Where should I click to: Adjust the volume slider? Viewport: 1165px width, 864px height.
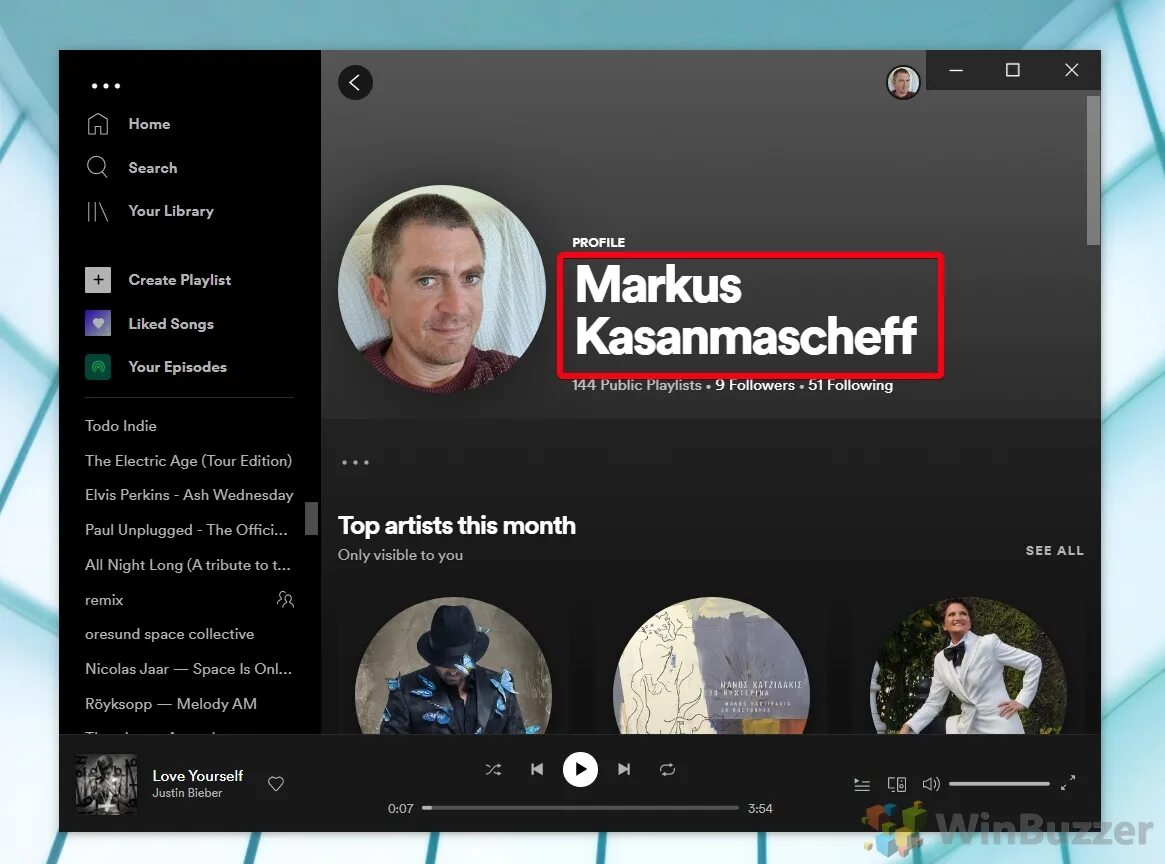pyautogui.click(x=999, y=784)
